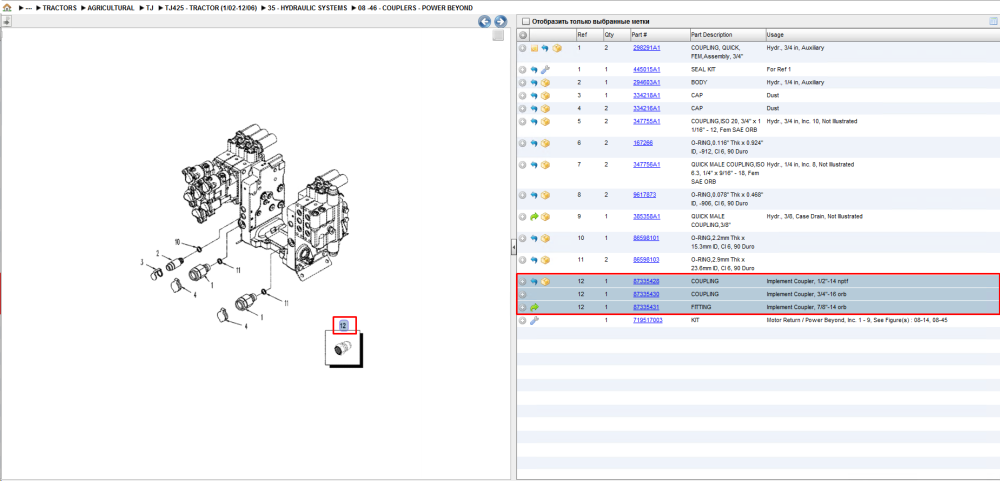
Task: Select callout 3 on the diagram
Action: point(142,262)
